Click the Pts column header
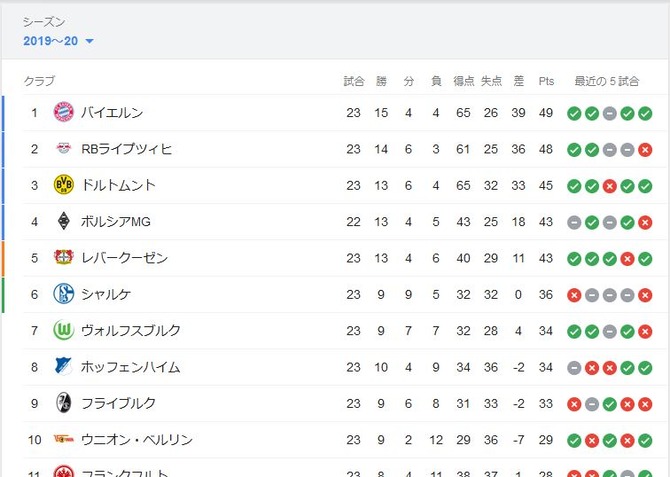The image size is (670, 477). pyautogui.click(x=546, y=81)
